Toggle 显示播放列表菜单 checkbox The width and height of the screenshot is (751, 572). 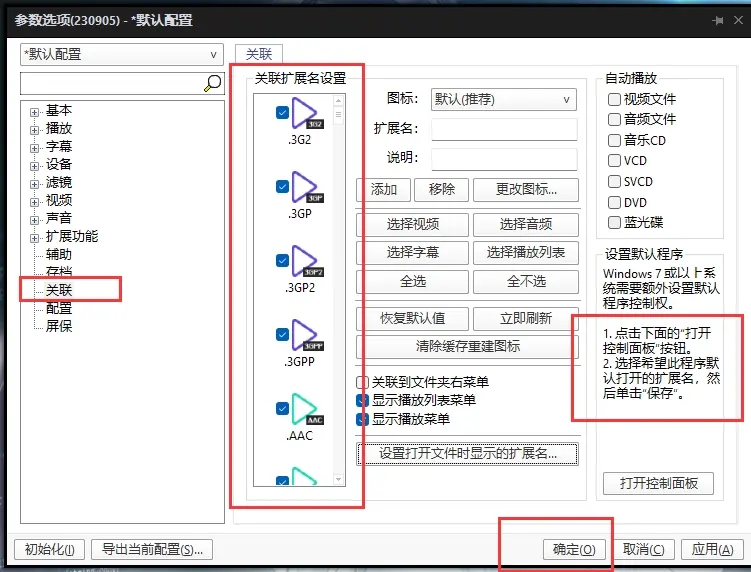pyautogui.click(x=363, y=400)
